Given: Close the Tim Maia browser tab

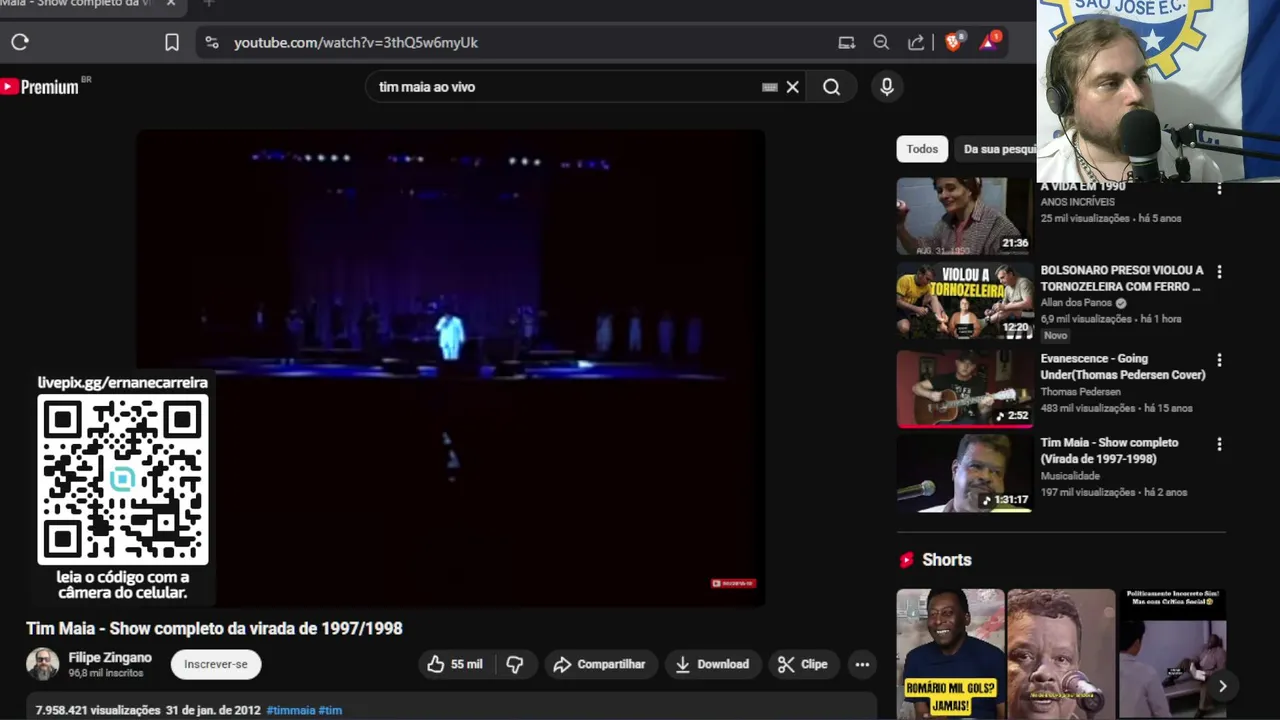Looking at the screenshot, I should [170, 4].
